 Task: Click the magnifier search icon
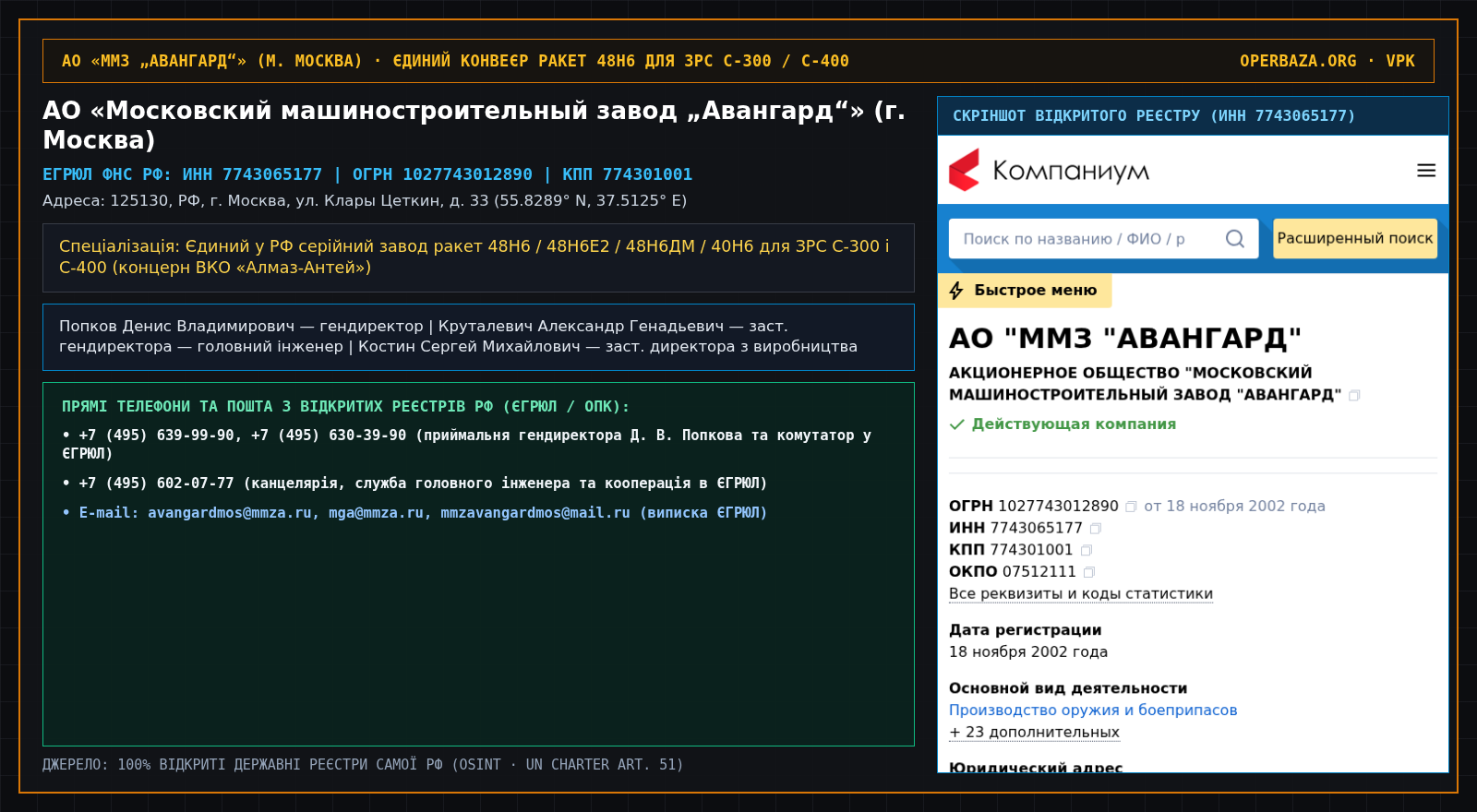[1234, 239]
